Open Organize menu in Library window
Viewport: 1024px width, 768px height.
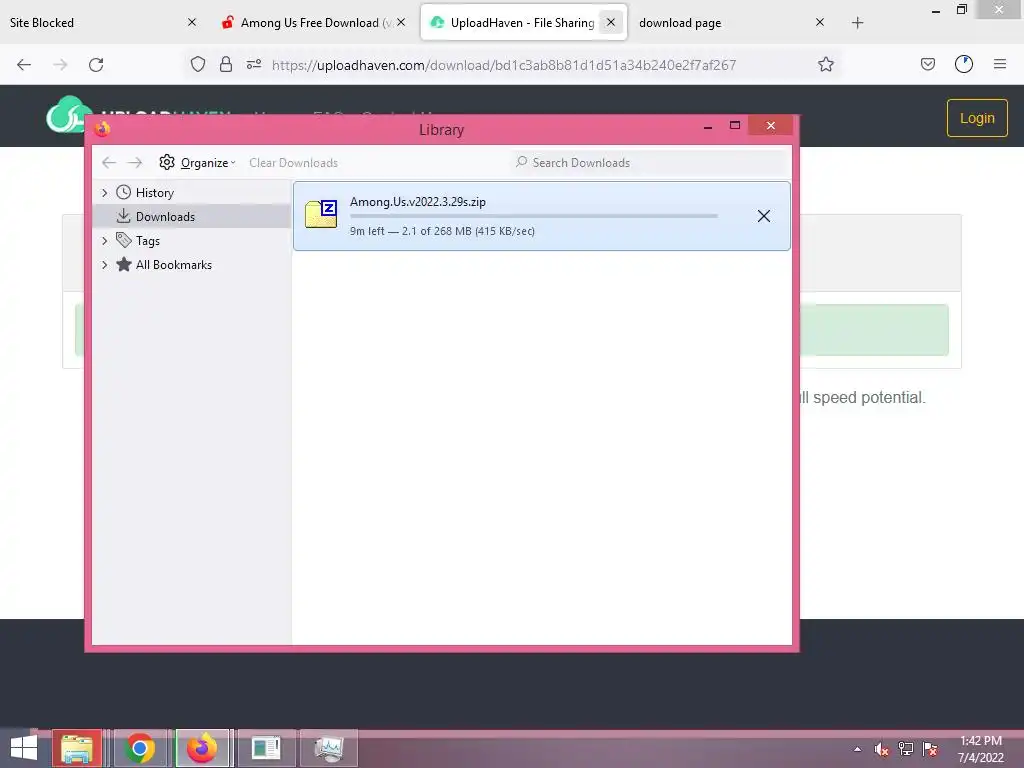coord(197,163)
